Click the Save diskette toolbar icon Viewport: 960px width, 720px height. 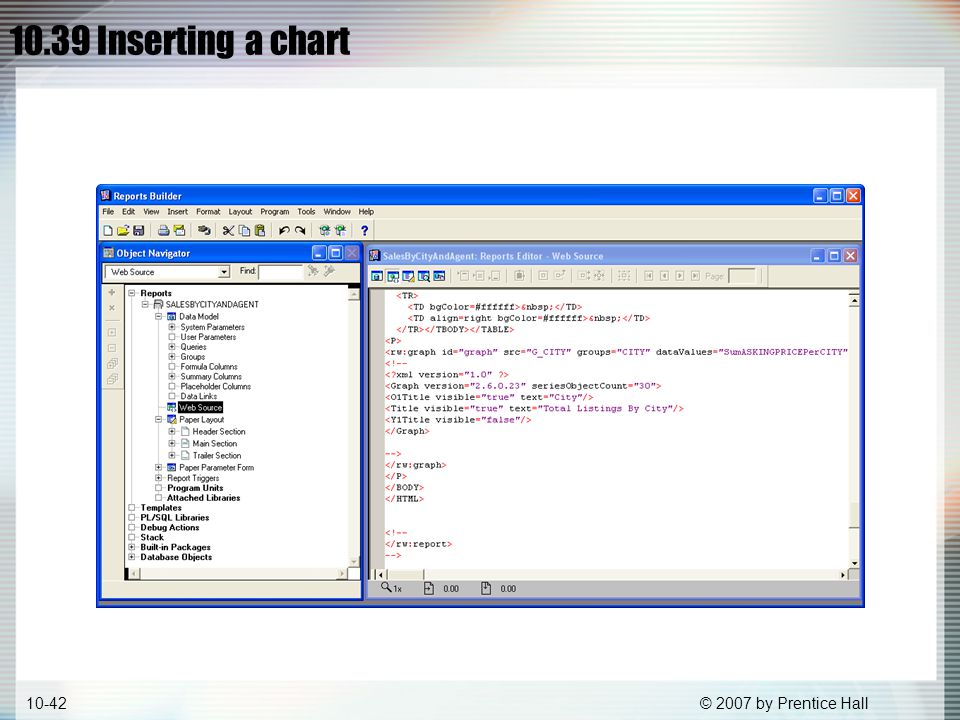tap(138, 231)
